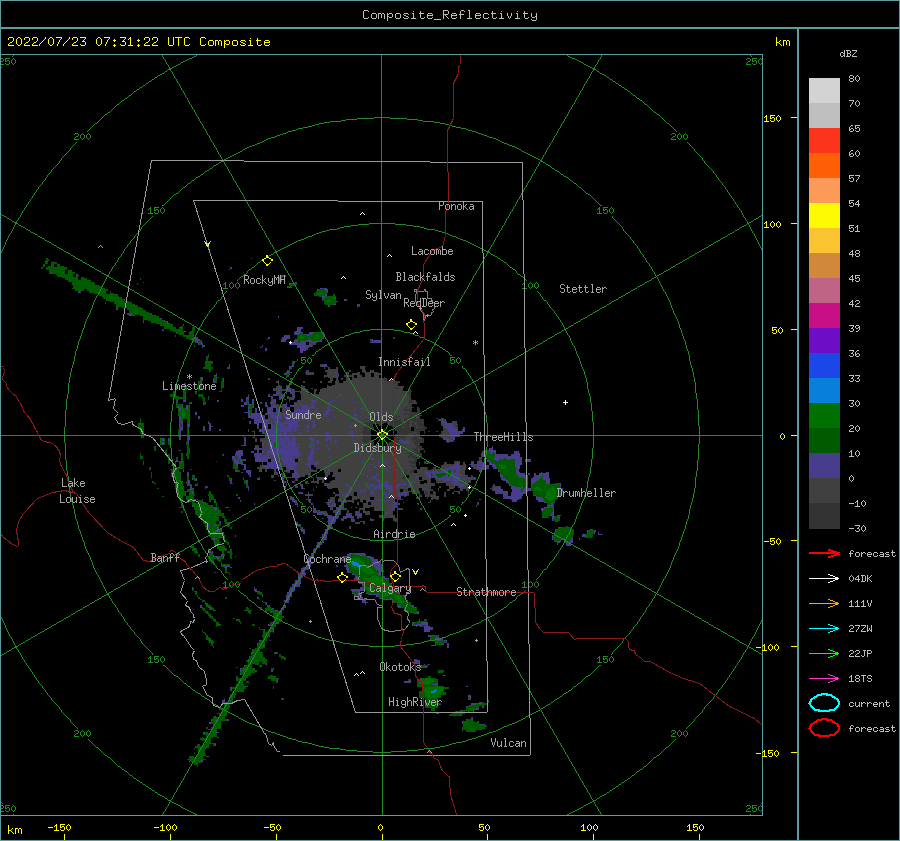Click the red forecast ellipse icon
This screenshot has height=841, width=900.
point(824,728)
